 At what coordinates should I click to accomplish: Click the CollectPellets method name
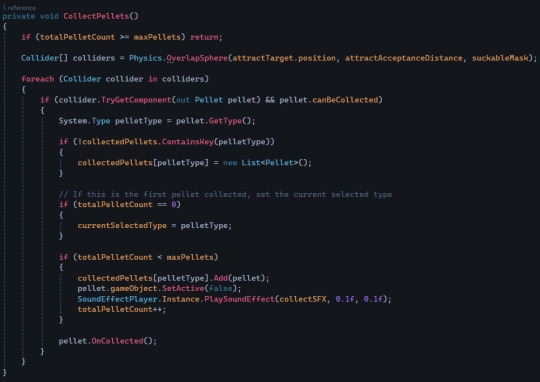point(96,16)
